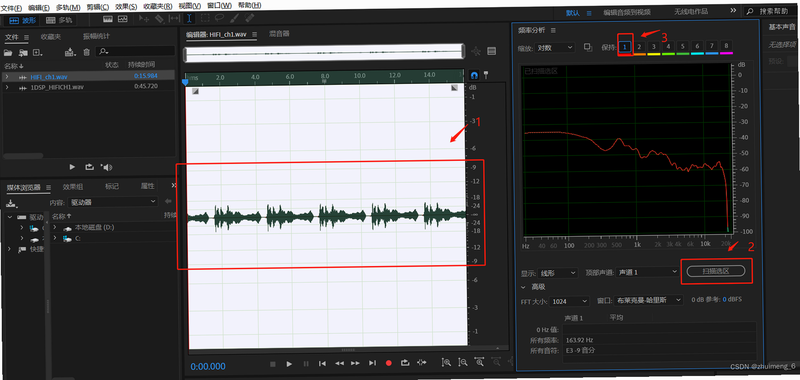
Task: Click Insert into Multitrack icon
Action: click(70, 52)
